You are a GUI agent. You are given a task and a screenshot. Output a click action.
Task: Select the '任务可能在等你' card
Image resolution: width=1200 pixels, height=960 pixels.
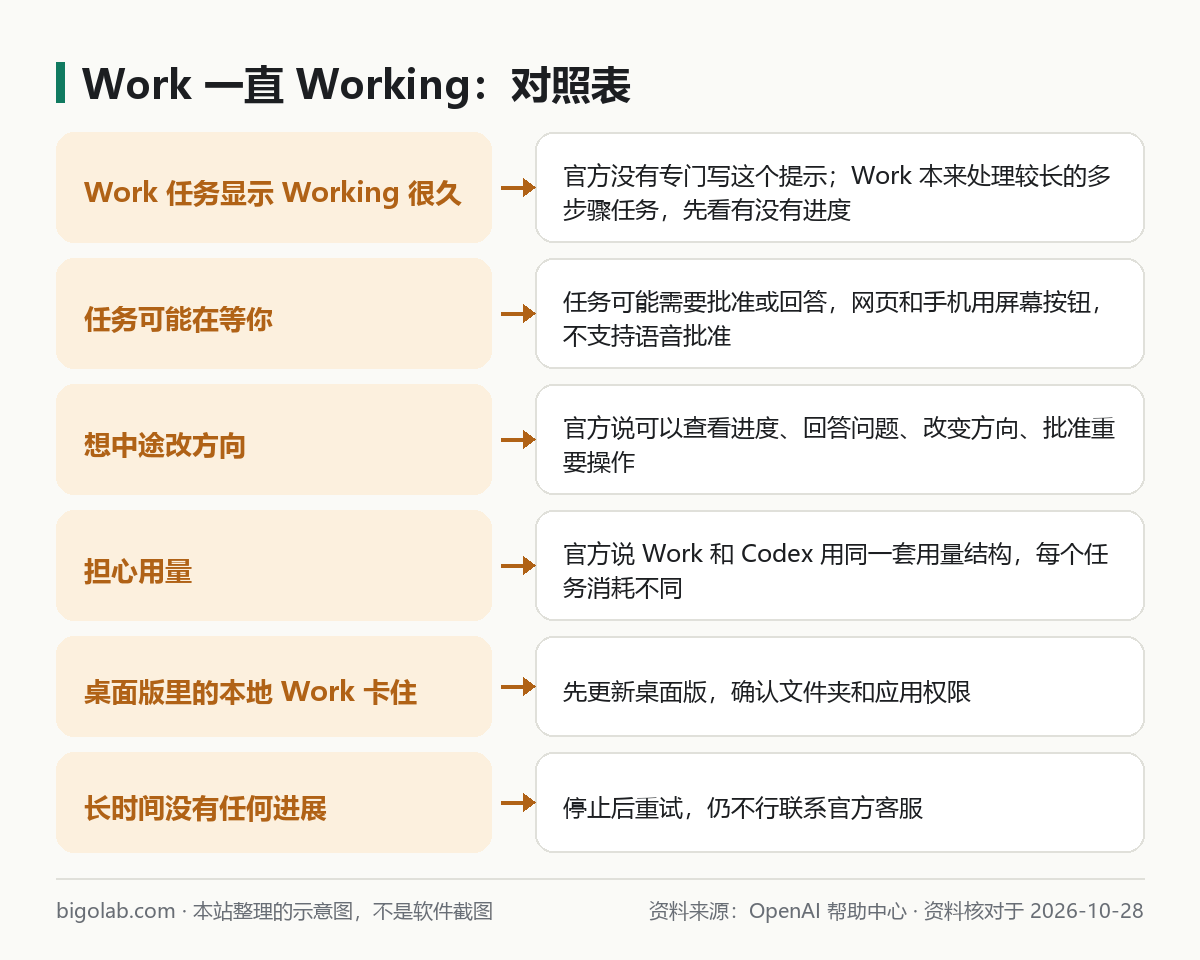click(274, 313)
